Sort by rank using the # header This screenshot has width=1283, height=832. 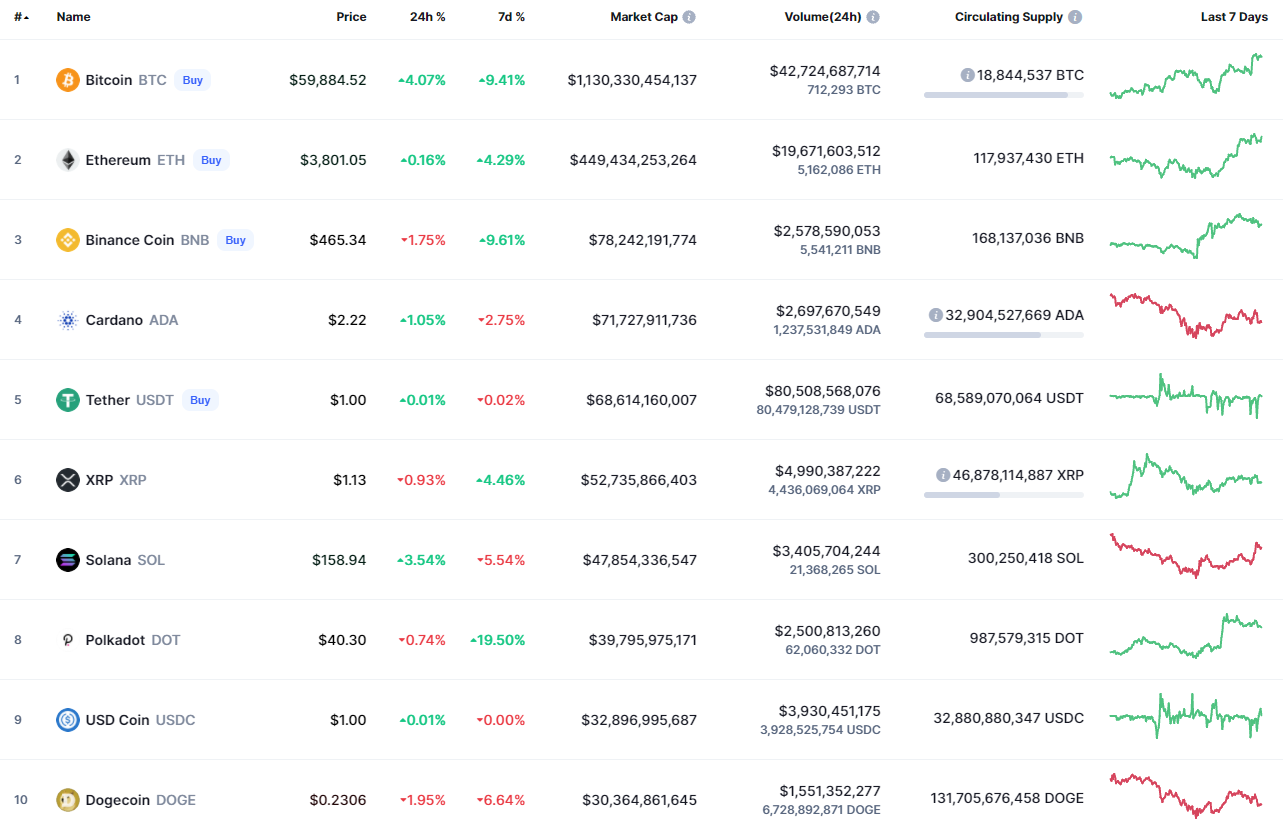(x=21, y=17)
